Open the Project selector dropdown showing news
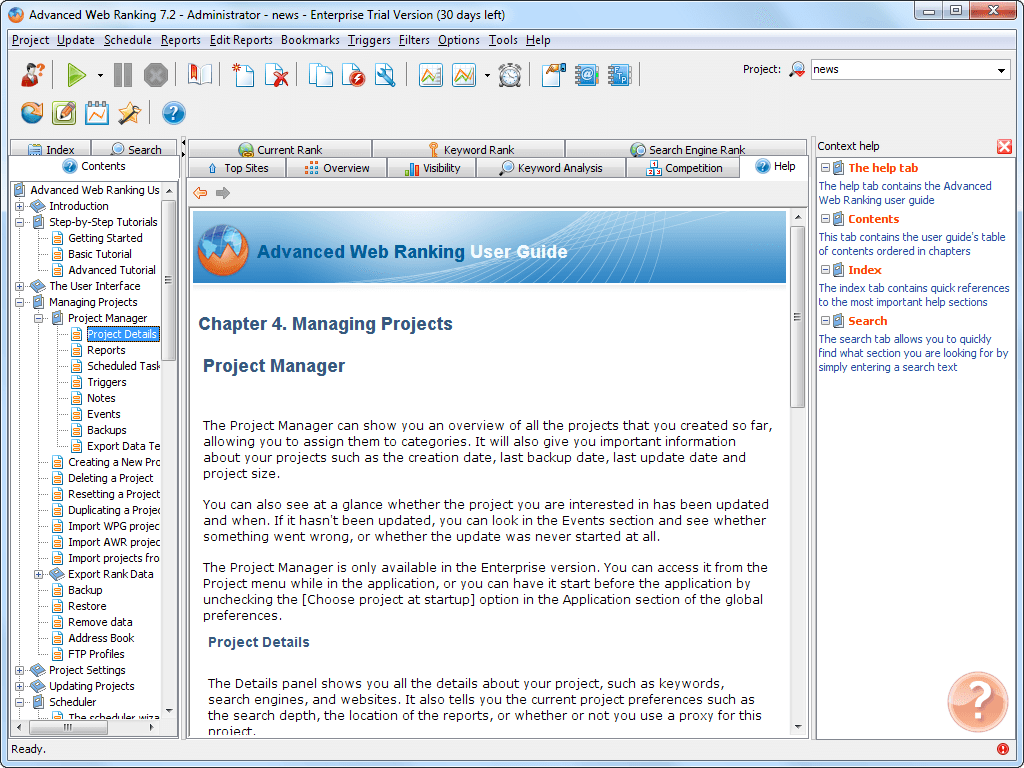The width and height of the screenshot is (1024, 768). pyautogui.click(x=911, y=69)
